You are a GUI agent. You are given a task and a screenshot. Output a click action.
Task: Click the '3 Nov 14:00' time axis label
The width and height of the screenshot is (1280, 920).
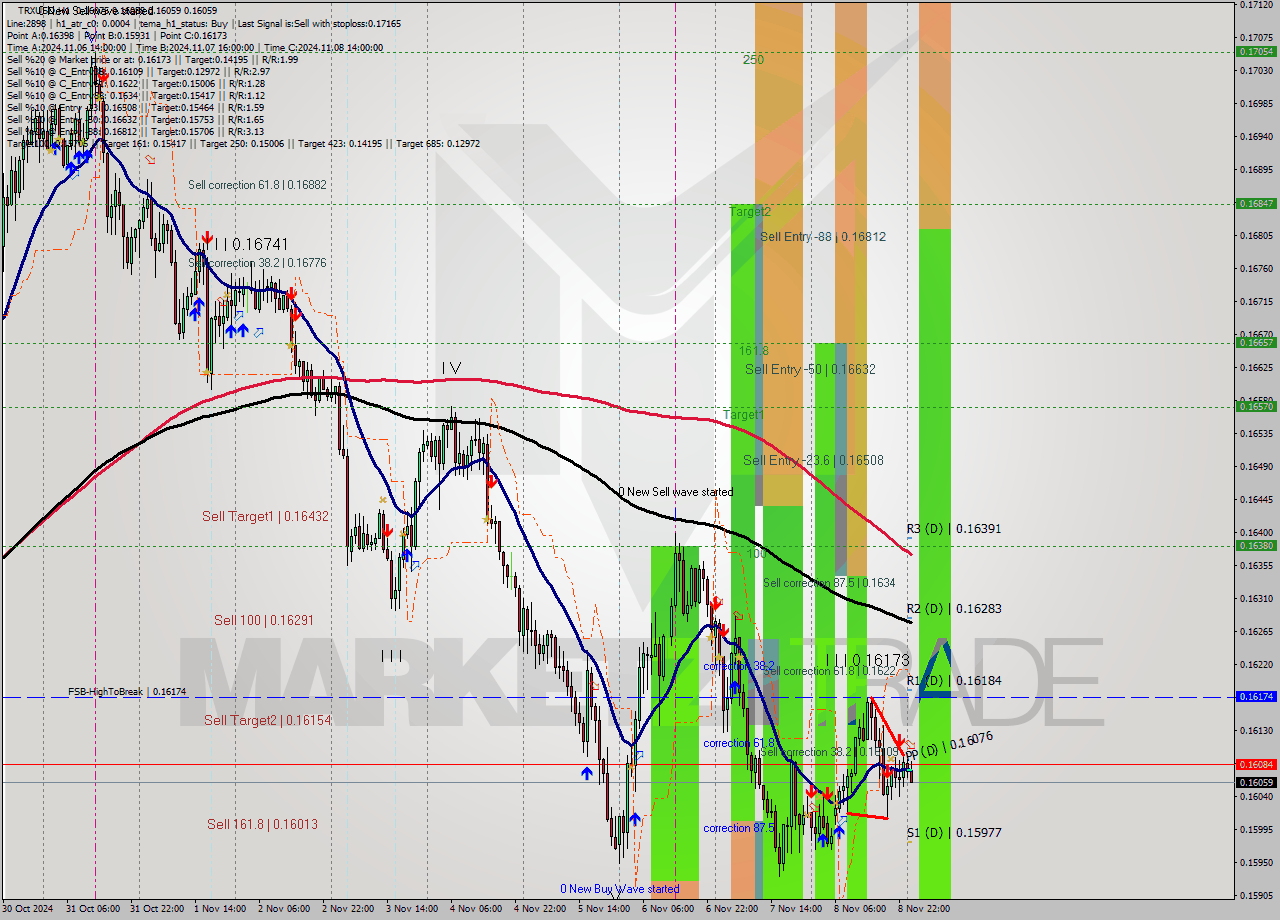(413, 909)
